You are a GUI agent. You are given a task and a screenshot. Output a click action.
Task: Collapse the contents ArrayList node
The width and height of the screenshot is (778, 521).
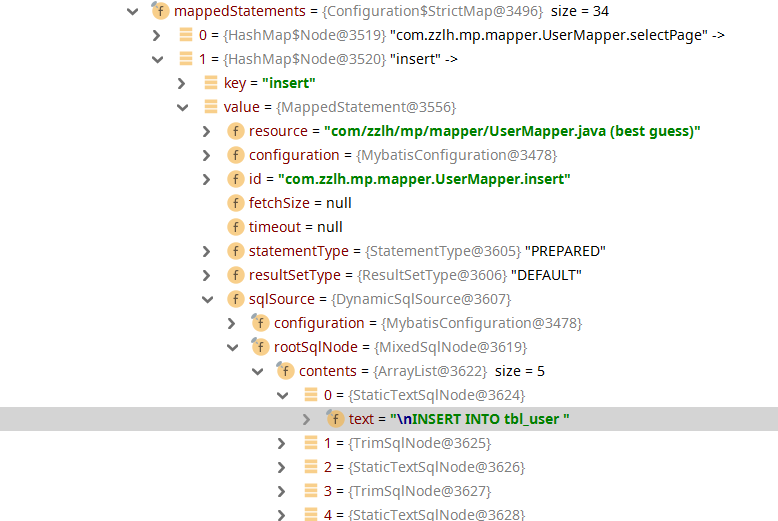coord(258,372)
